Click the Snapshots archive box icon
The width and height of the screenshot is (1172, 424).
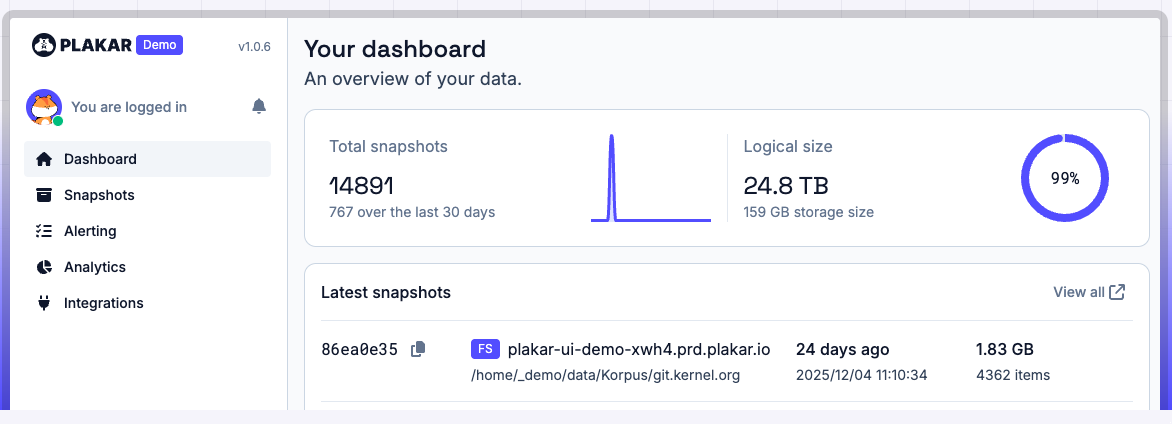[43, 195]
